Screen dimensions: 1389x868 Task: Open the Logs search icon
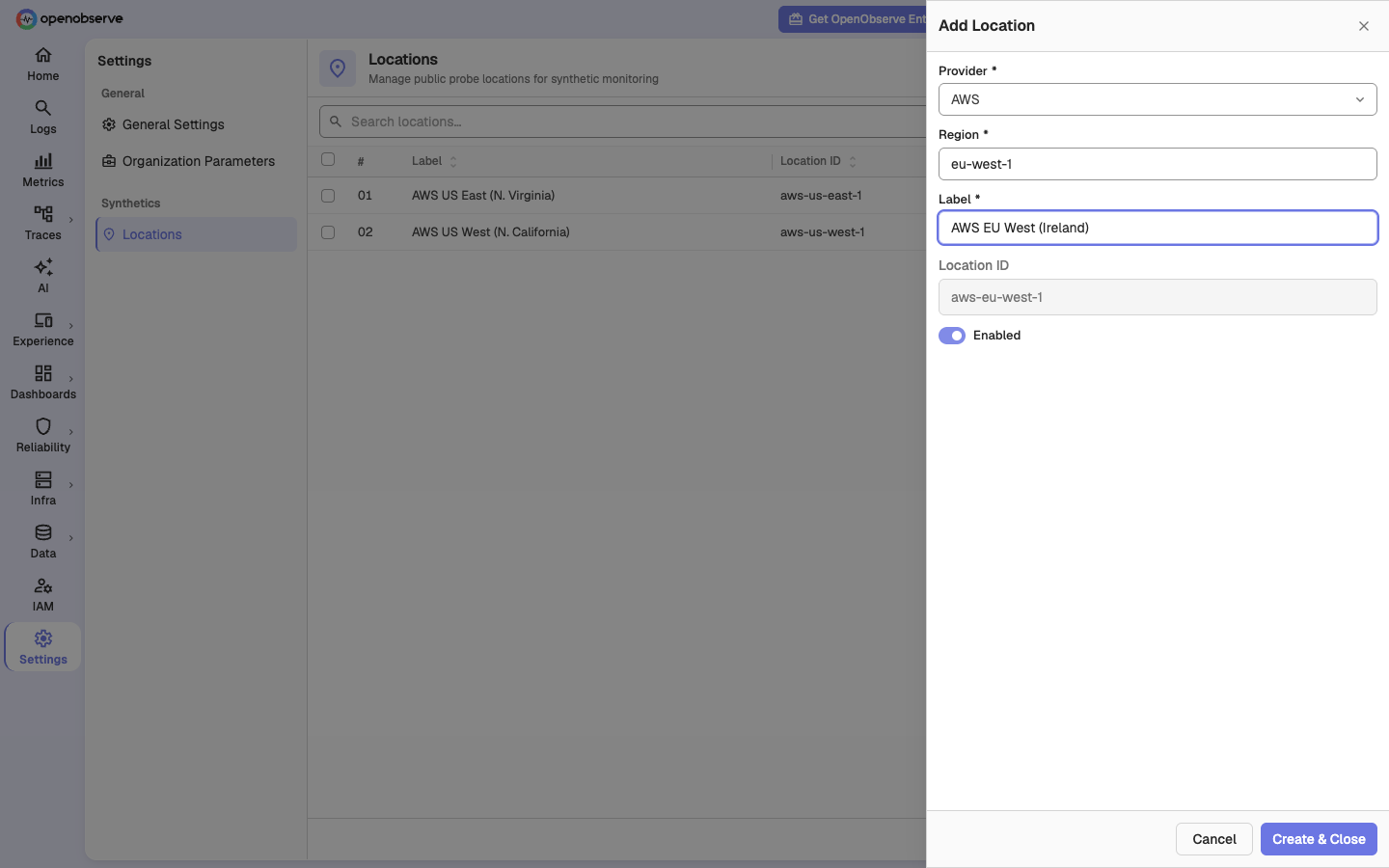coord(43,108)
